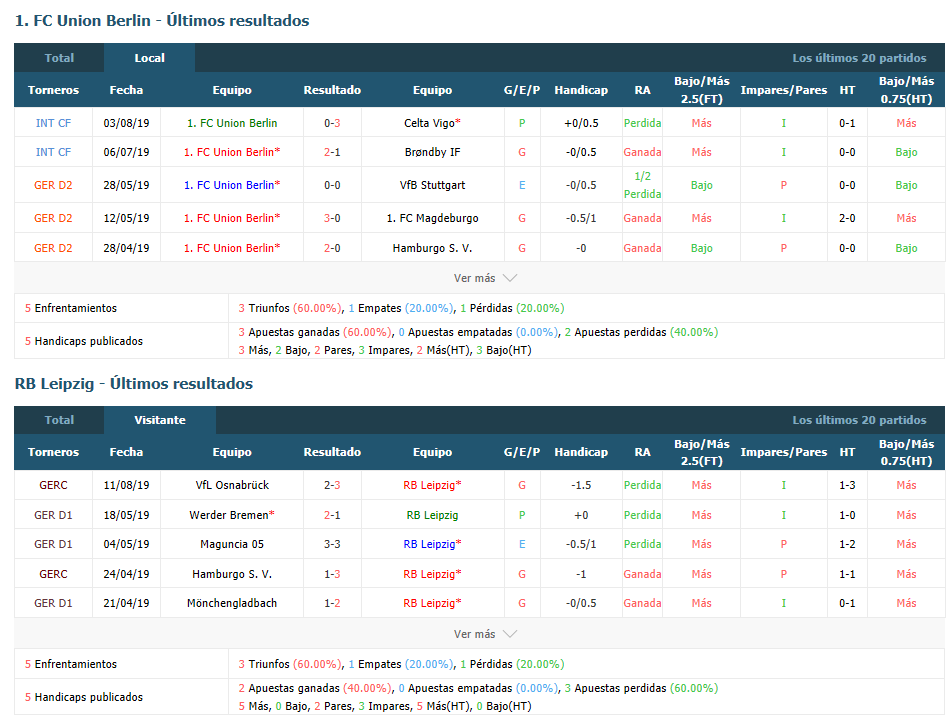Click 'Los últimos 20 partidos' in Union Berlin table

click(x=859, y=58)
